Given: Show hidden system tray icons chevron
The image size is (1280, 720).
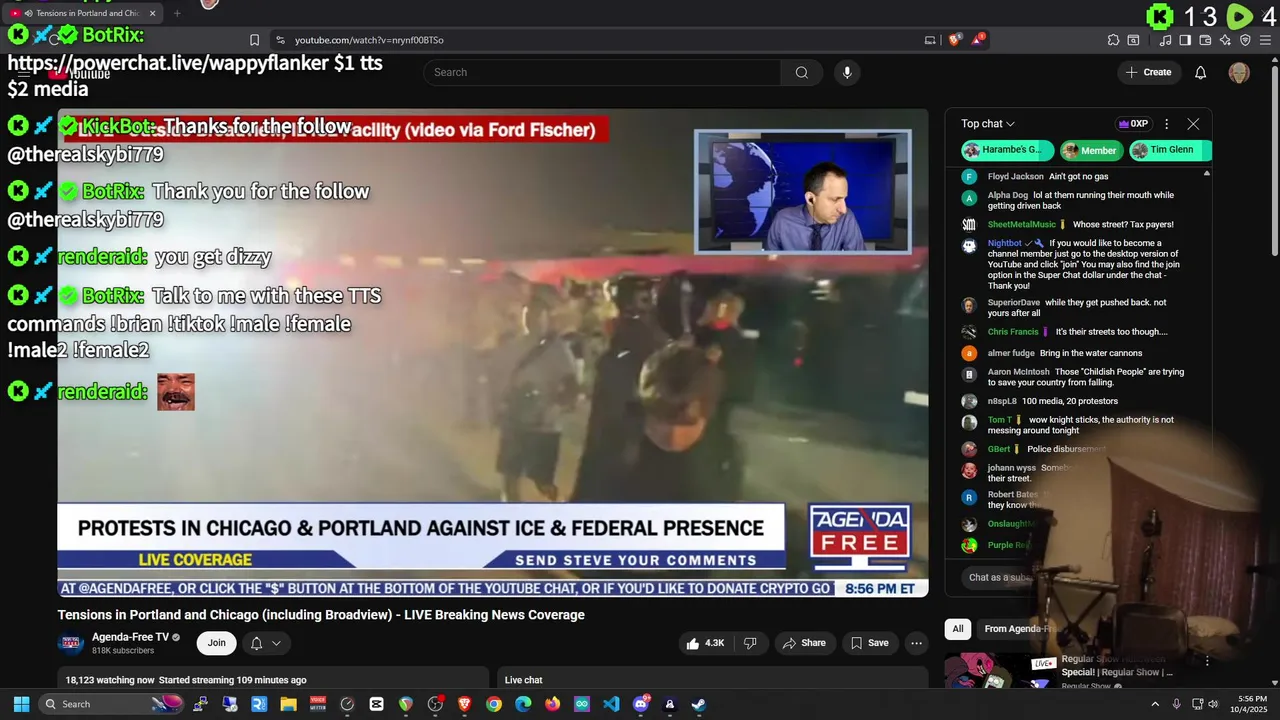Looking at the screenshot, I should click(1154, 704).
